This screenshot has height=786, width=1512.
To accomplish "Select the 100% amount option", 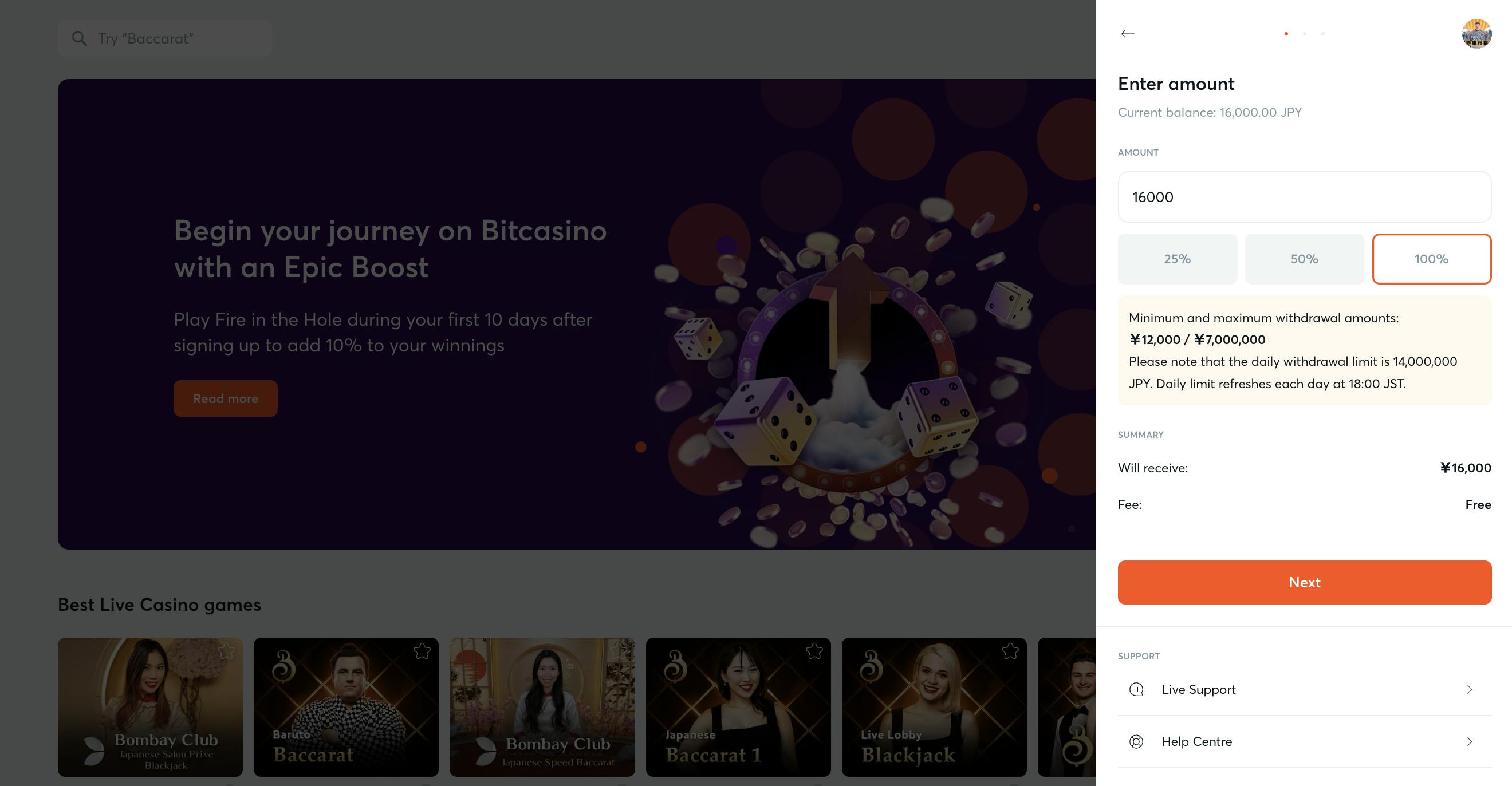I will (1431, 259).
